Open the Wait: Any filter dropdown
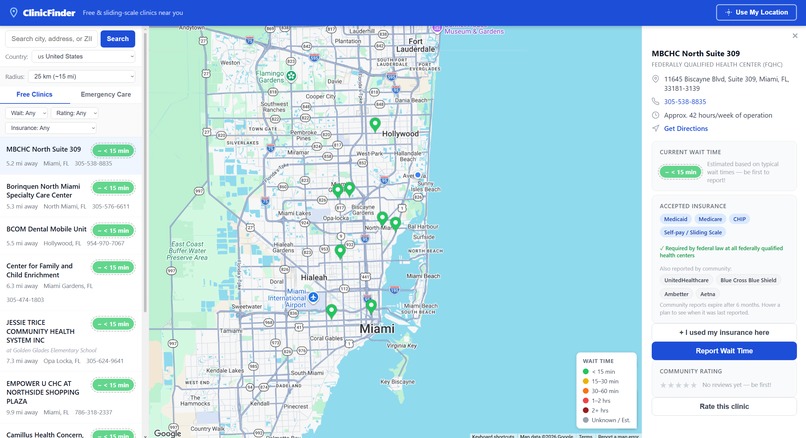Screen dimensions: 806x438 [x=27, y=113]
